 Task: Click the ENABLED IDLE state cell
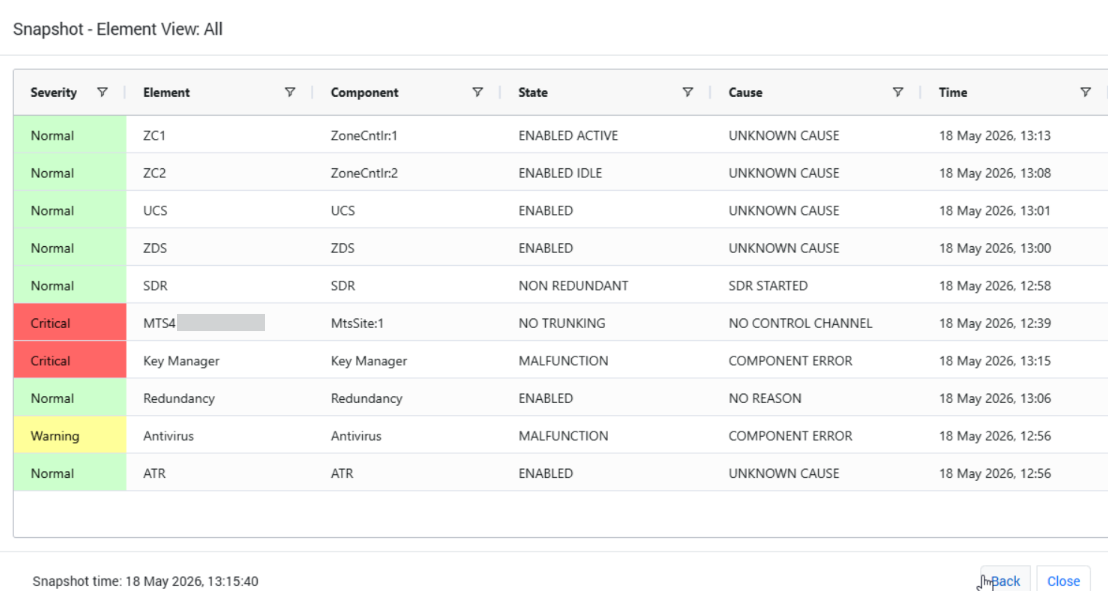606,173
